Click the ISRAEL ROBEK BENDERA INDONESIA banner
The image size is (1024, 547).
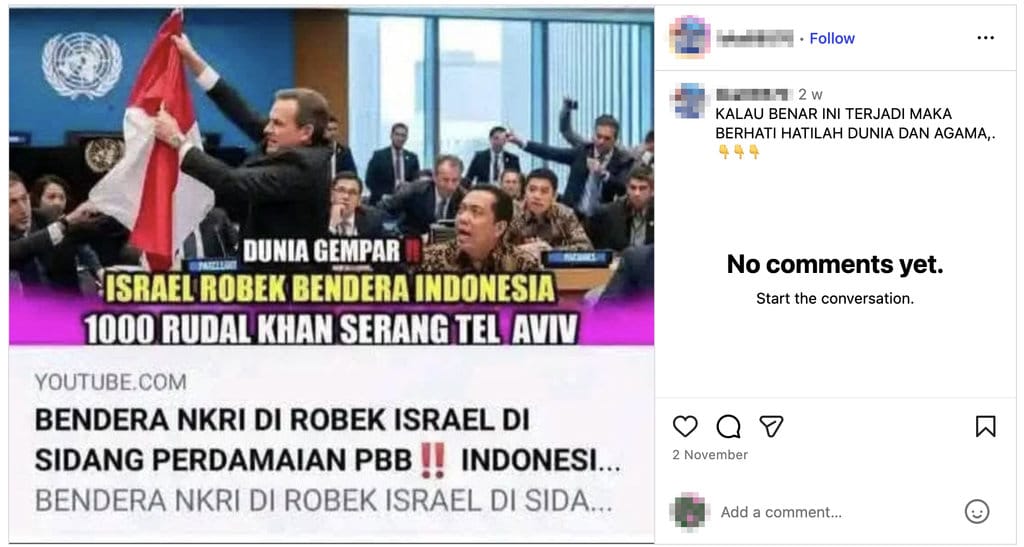pos(330,289)
